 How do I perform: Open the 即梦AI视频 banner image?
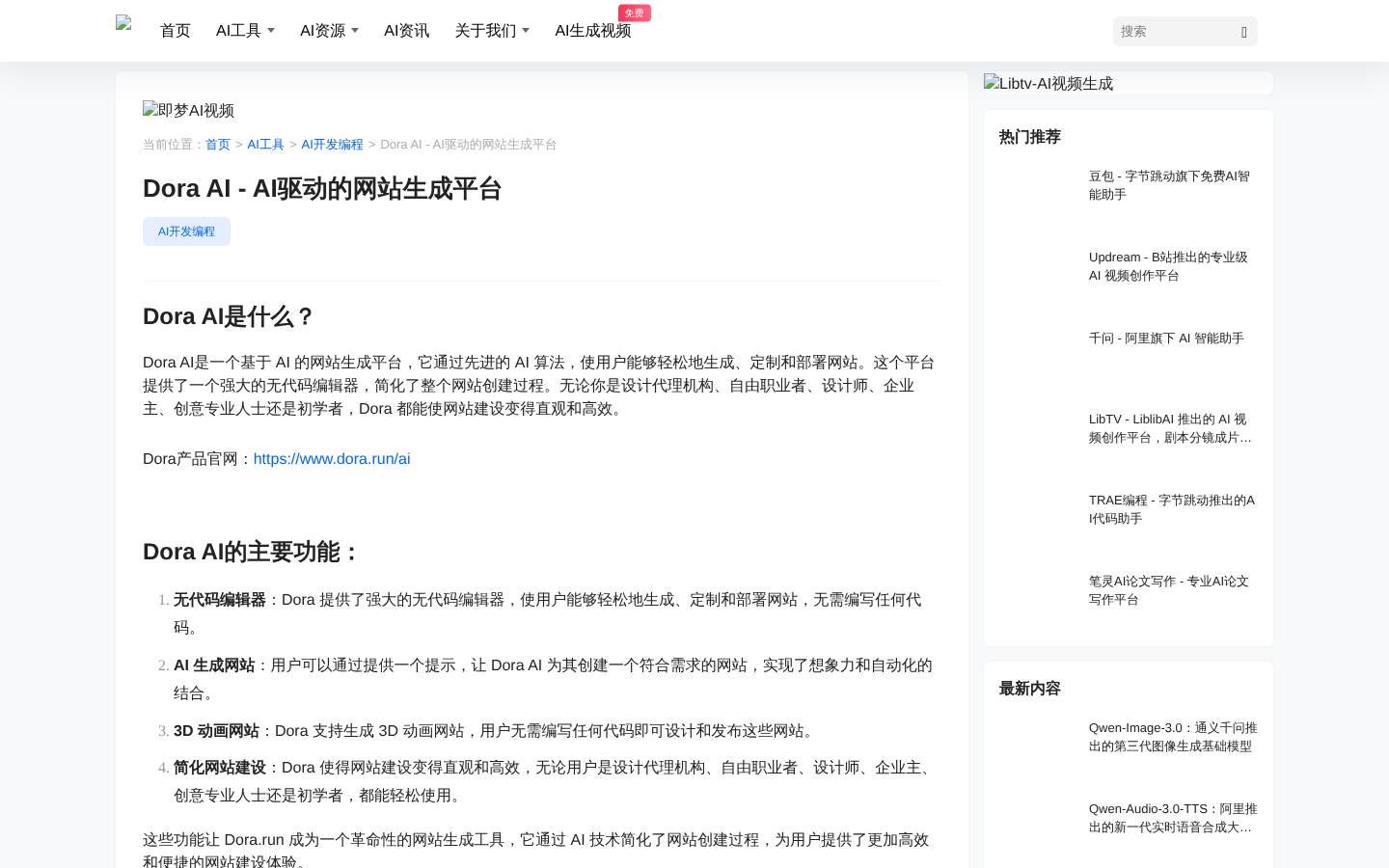click(x=189, y=110)
